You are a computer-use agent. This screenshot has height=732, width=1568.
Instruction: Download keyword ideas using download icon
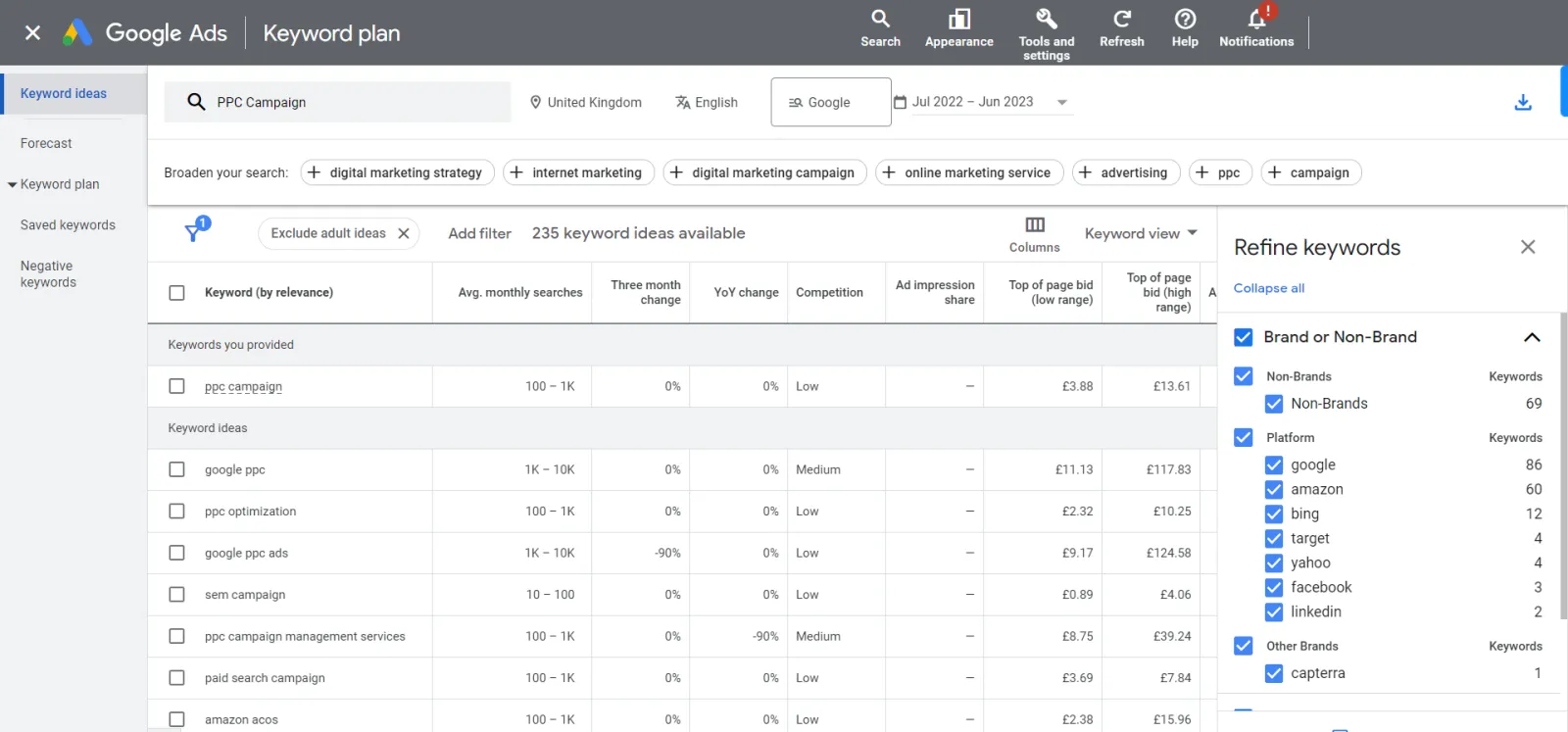coord(1523,102)
